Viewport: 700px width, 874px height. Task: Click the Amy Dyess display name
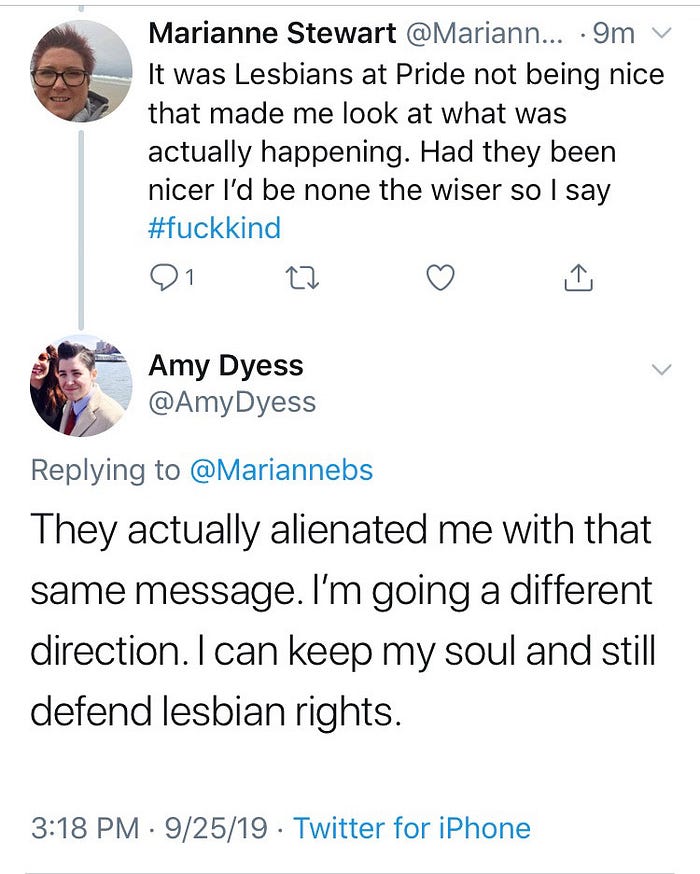(x=225, y=365)
